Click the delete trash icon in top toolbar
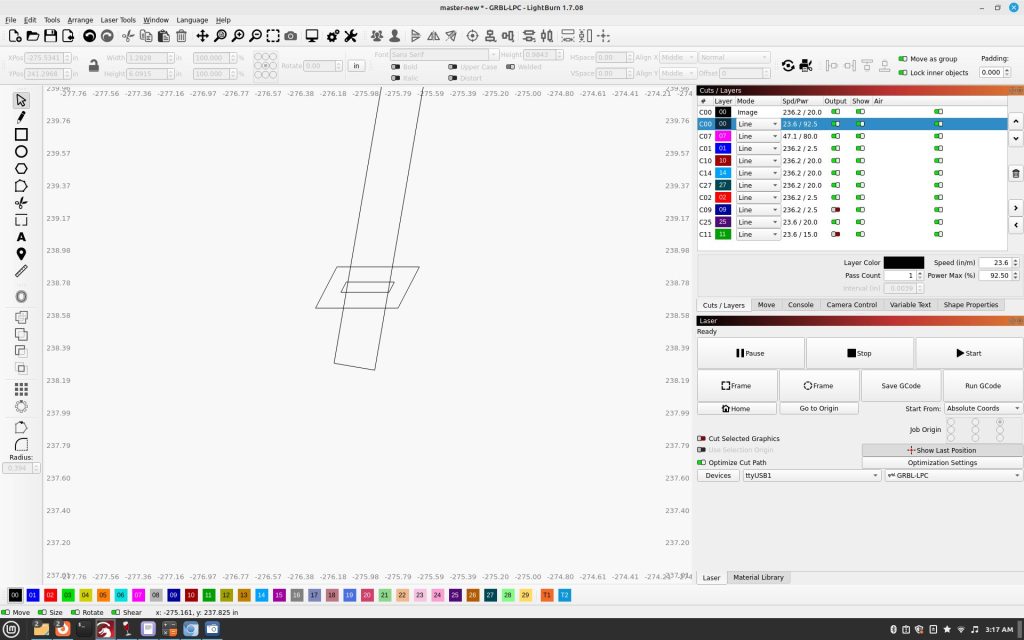The image size is (1024, 640). [181, 36]
